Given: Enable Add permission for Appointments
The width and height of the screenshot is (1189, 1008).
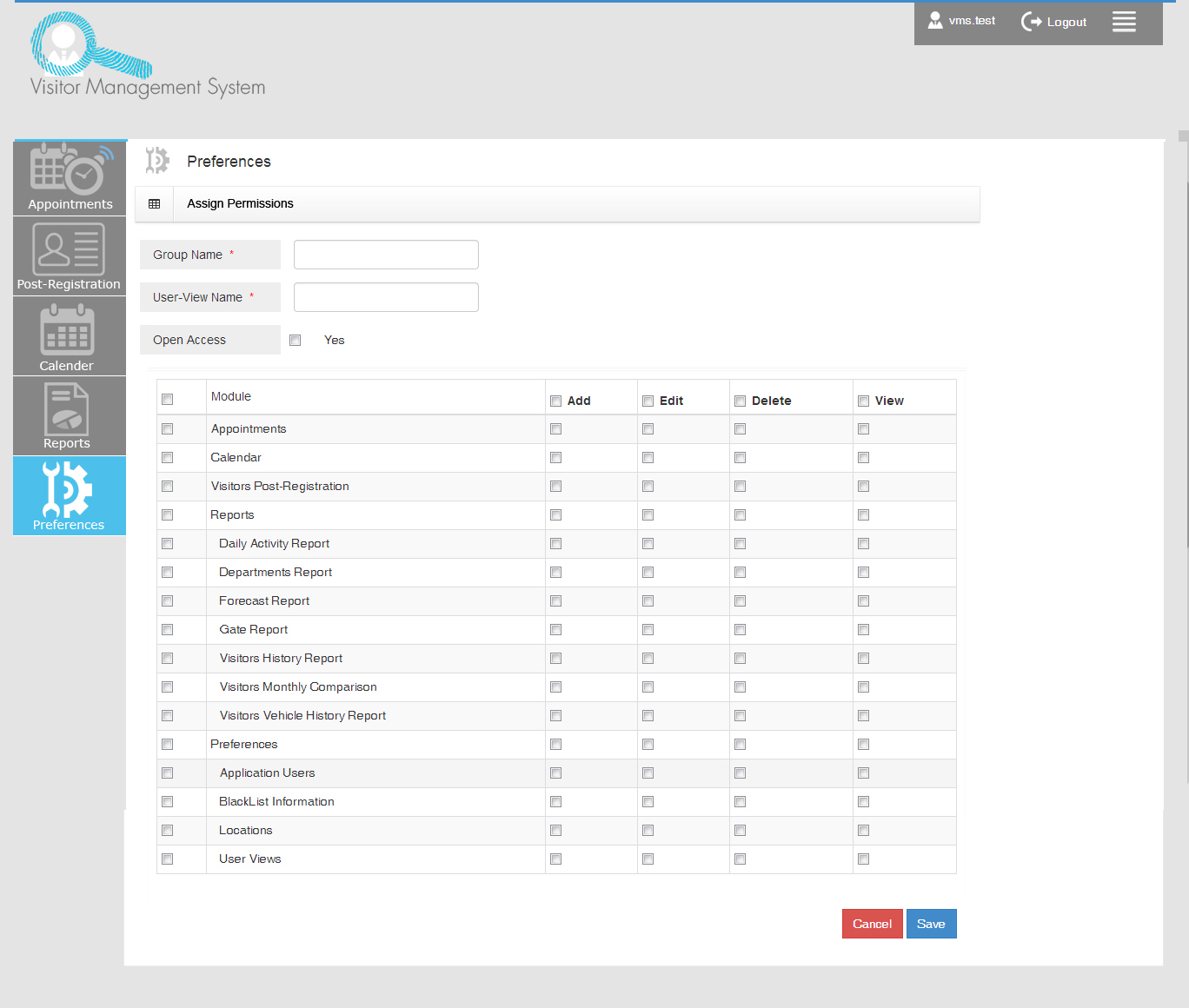Looking at the screenshot, I should pyautogui.click(x=556, y=429).
